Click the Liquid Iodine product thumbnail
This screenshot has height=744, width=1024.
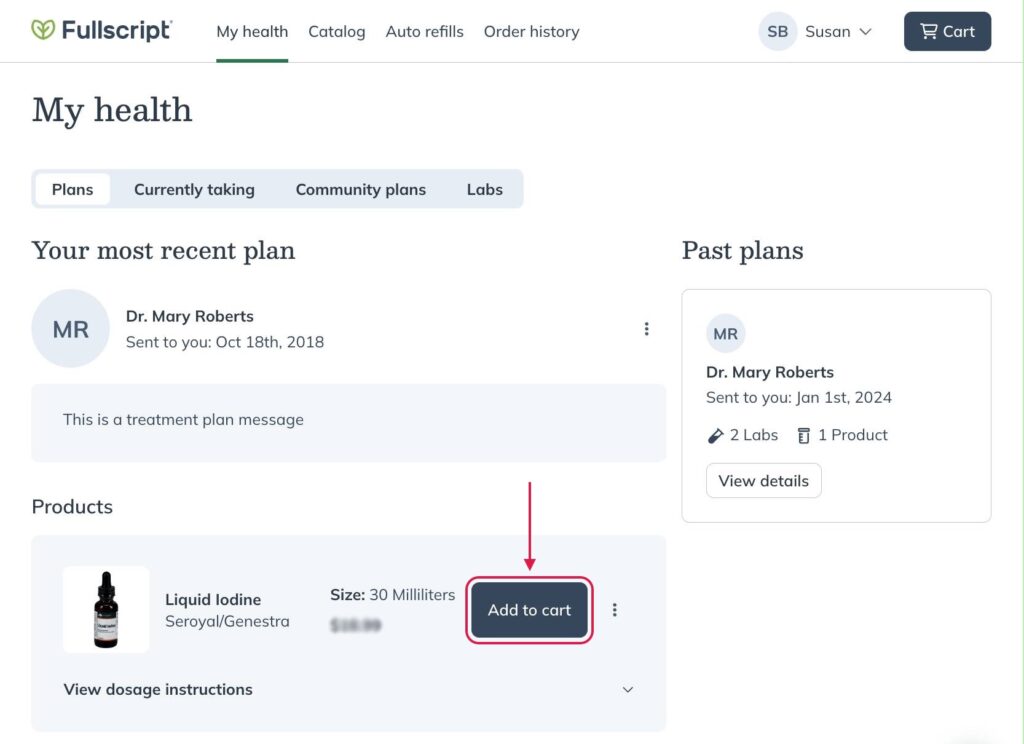coord(105,609)
